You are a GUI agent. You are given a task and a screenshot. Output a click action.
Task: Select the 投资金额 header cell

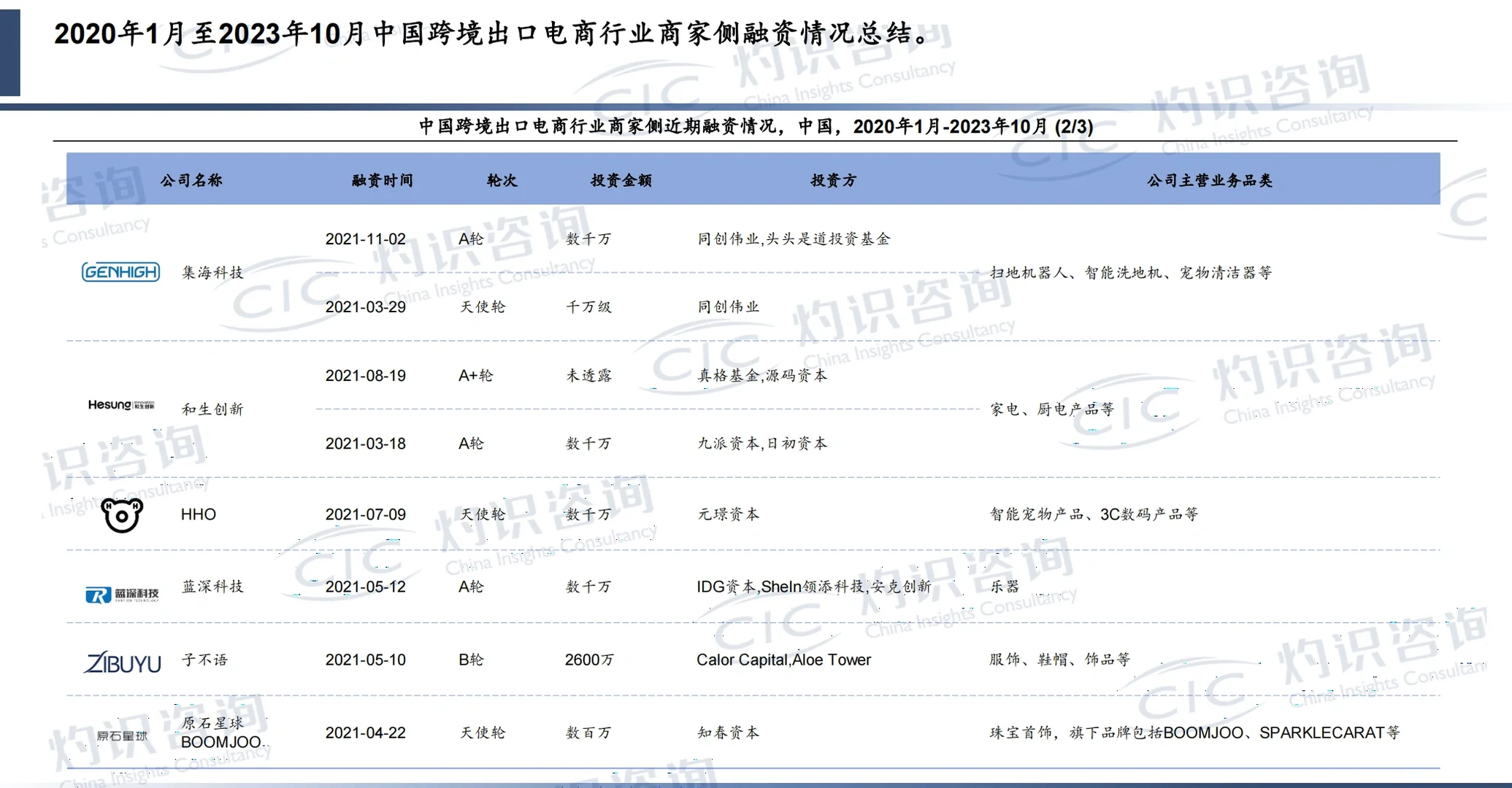620,180
